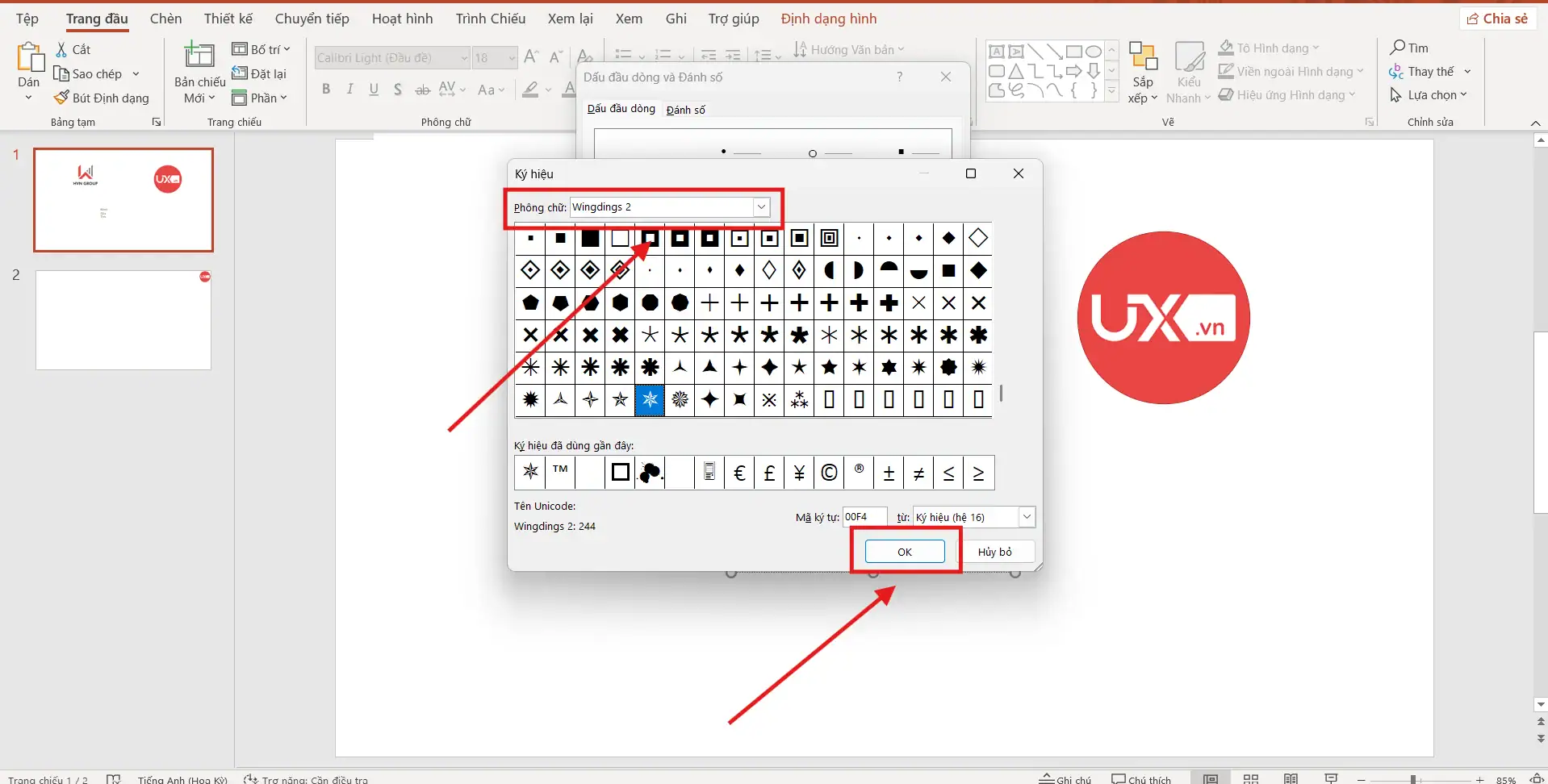The image size is (1548, 784).
Task: Decrease font size with the smaller A icon
Action: point(555,57)
